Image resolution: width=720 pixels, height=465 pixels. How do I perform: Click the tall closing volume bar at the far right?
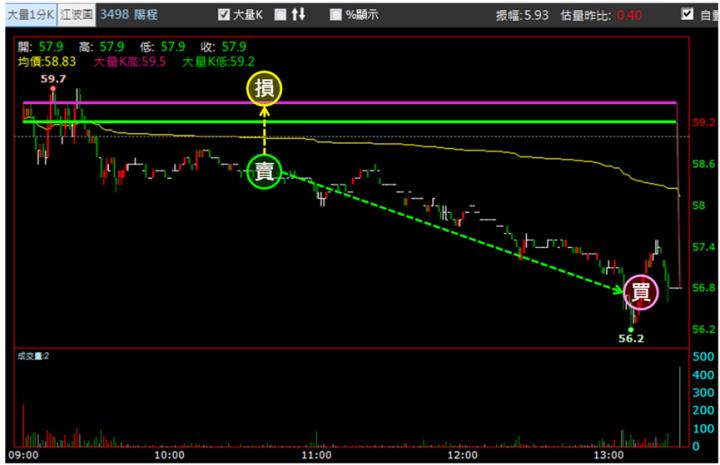pos(680,407)
